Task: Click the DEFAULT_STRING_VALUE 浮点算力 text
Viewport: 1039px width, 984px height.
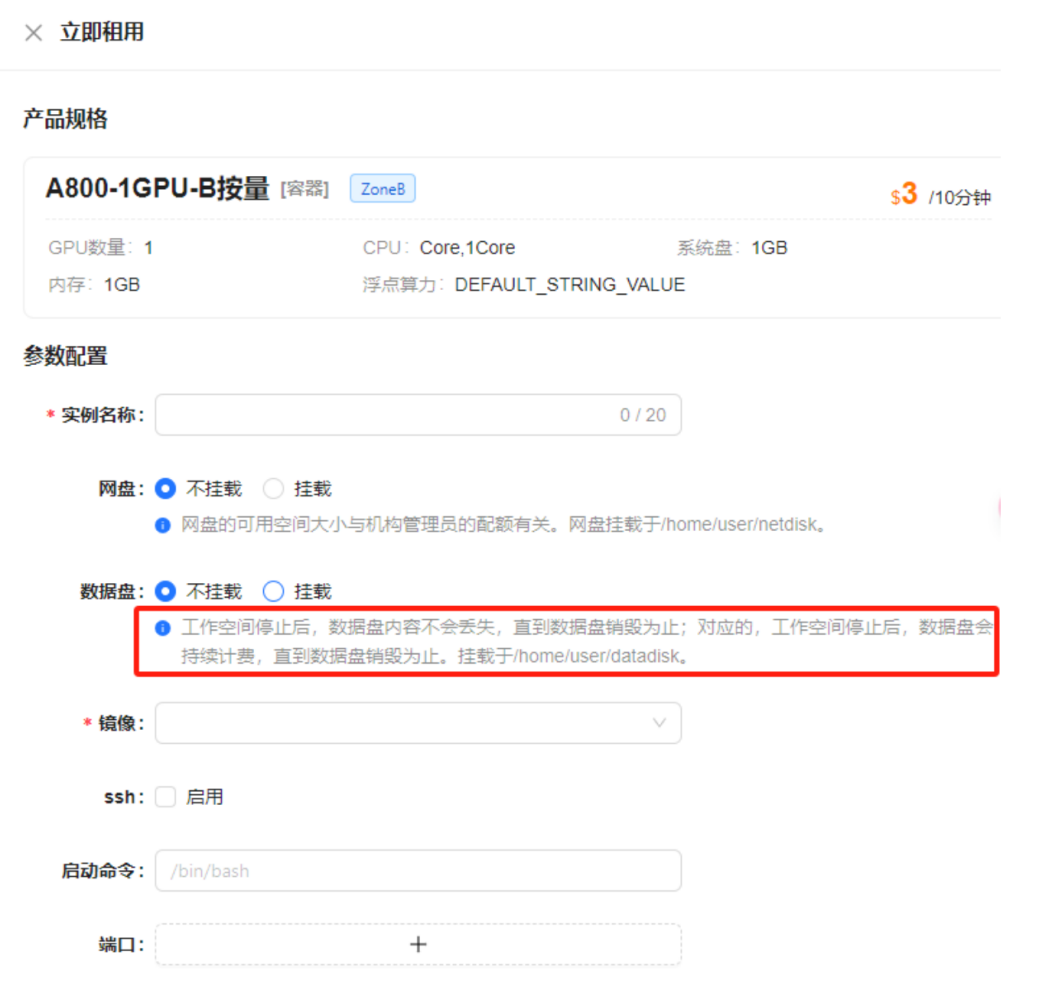Action: pyautogui.click(x=569, y=285)
